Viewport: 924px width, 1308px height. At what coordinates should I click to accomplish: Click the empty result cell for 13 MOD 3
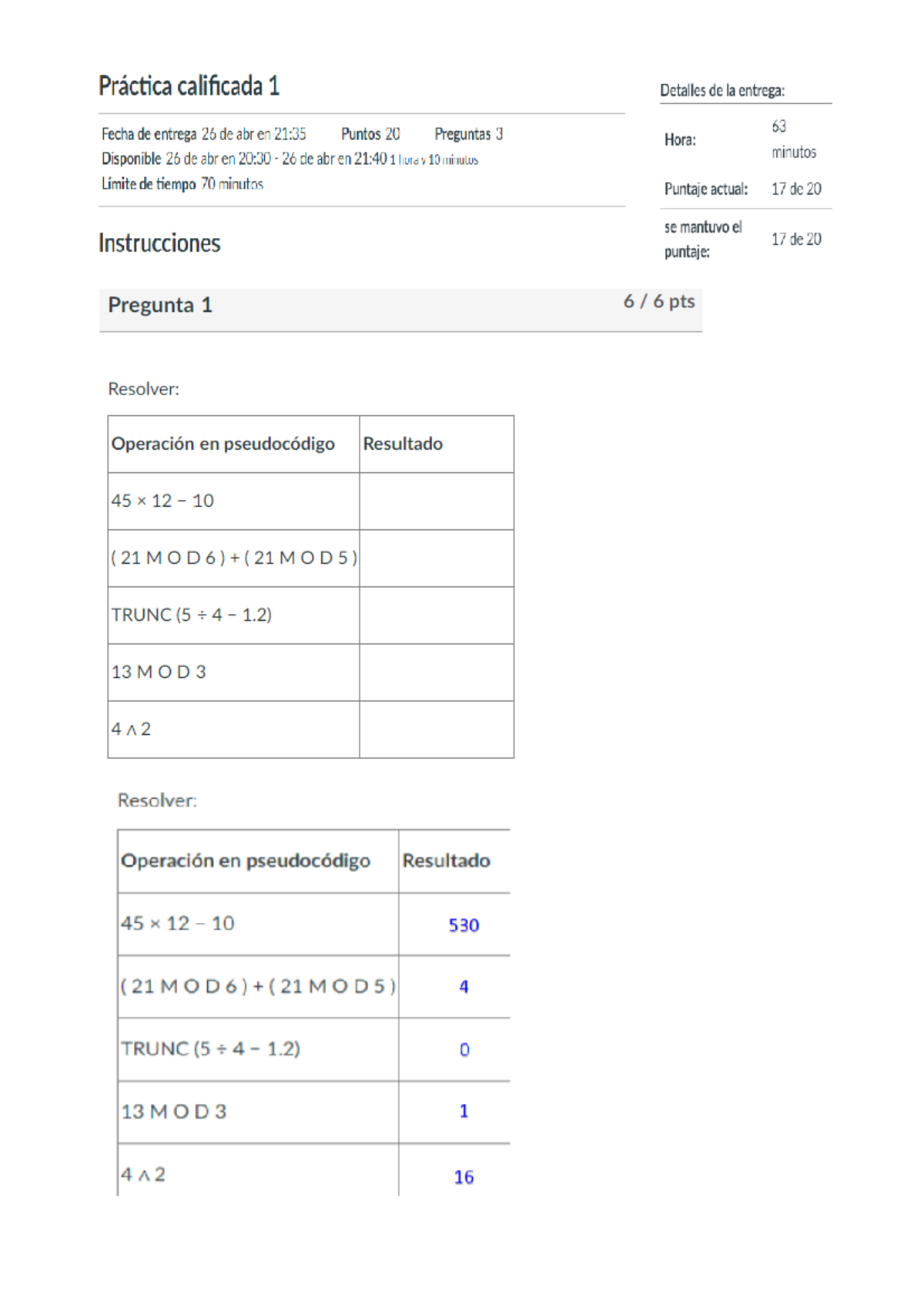436,672
